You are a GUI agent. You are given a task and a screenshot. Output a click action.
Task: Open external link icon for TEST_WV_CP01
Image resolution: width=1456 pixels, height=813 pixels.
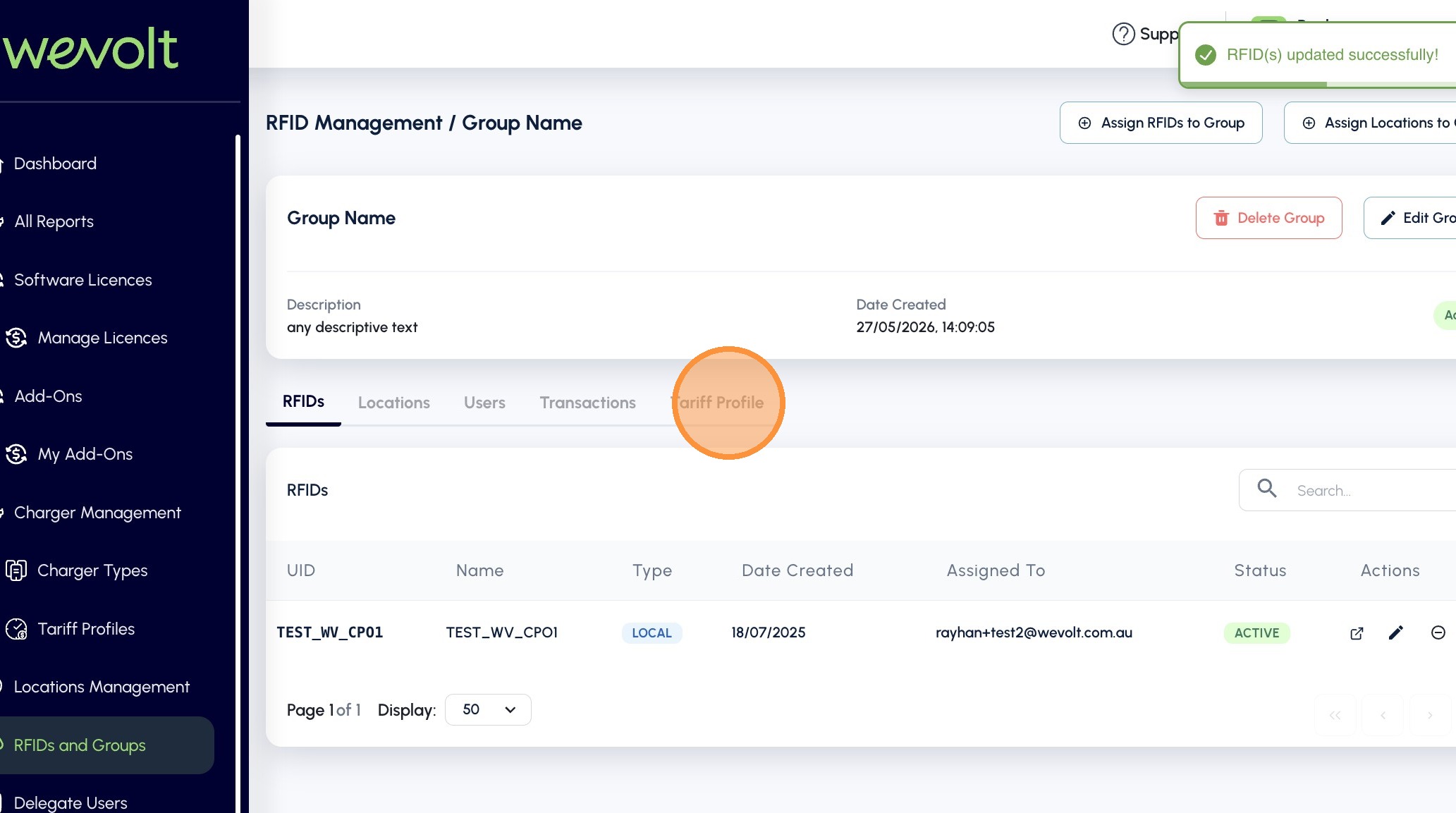click(x=1357, y=633)
